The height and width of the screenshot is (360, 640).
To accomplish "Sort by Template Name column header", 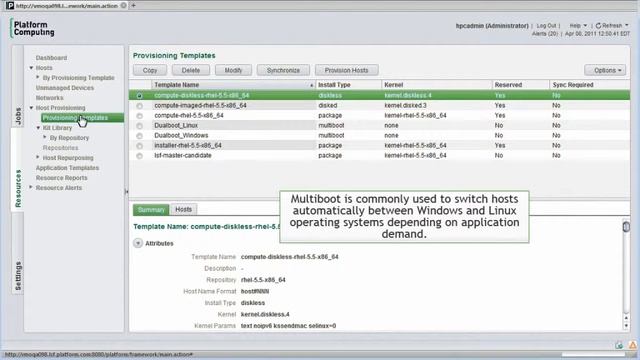I will pos(233,85).
